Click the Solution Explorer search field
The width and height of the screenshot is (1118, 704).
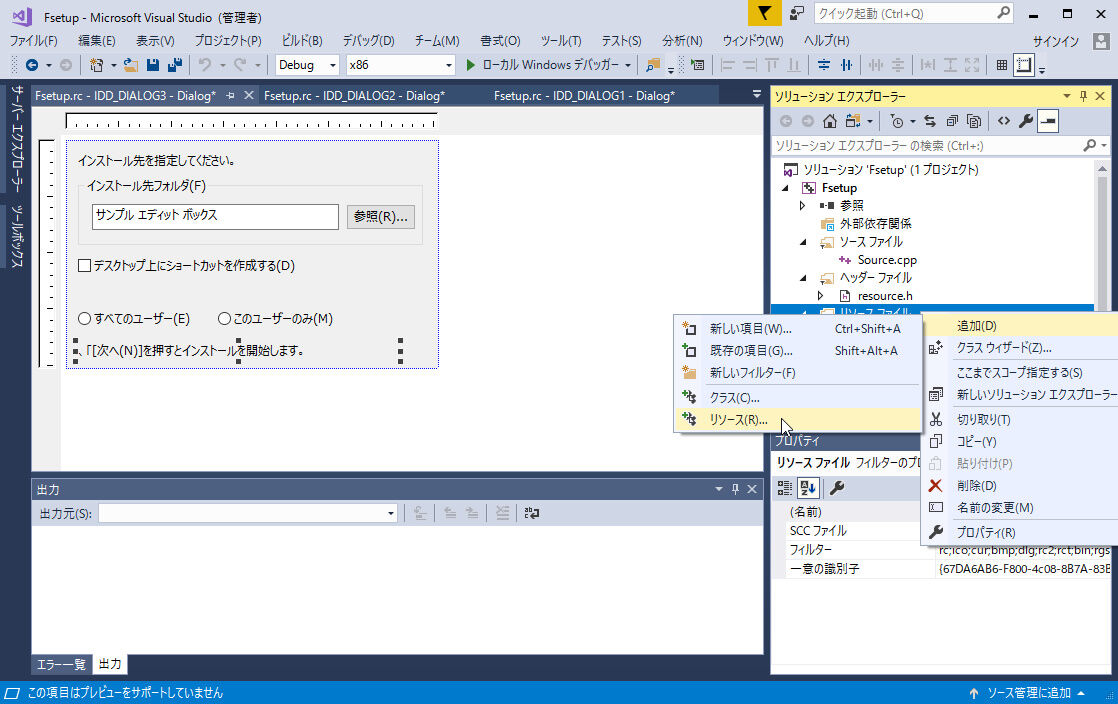pyautogui.click(x=940, y=146)
